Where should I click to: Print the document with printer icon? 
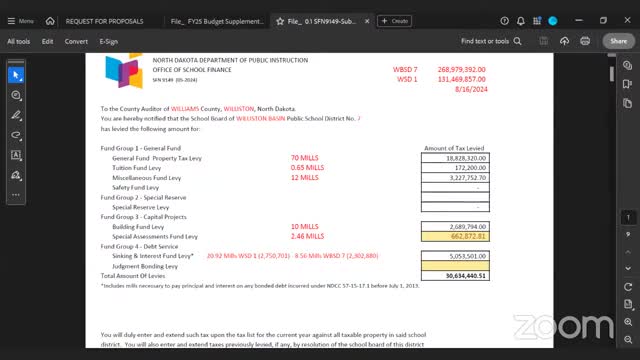coord(585,41)
